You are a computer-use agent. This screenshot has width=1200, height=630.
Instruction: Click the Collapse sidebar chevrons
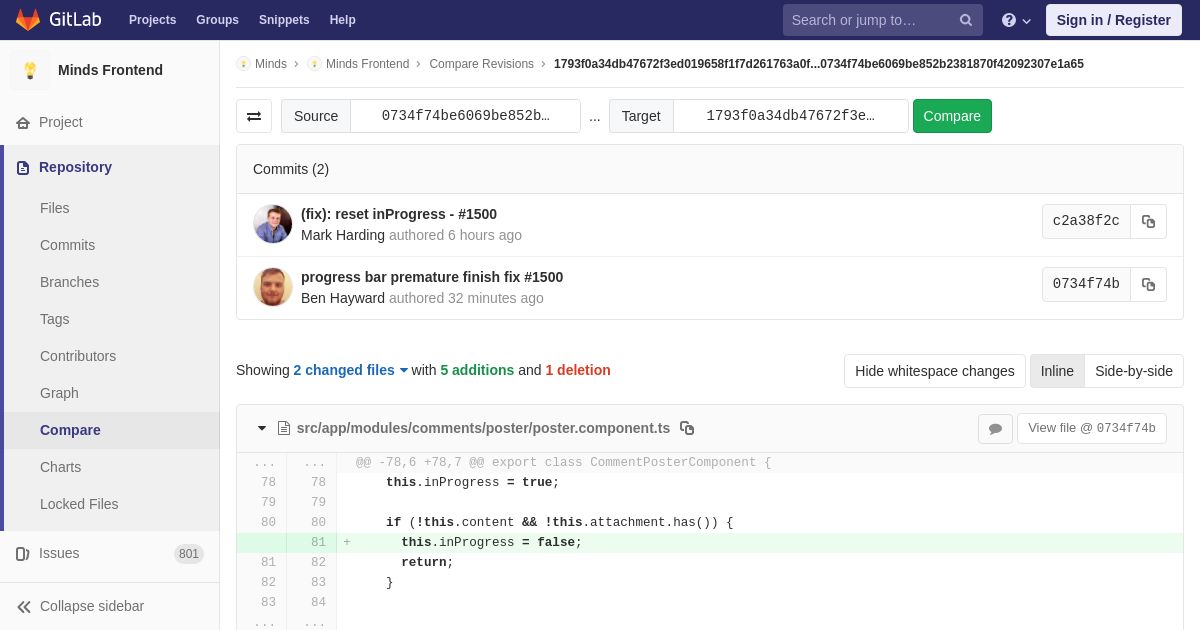pos(24,607)
